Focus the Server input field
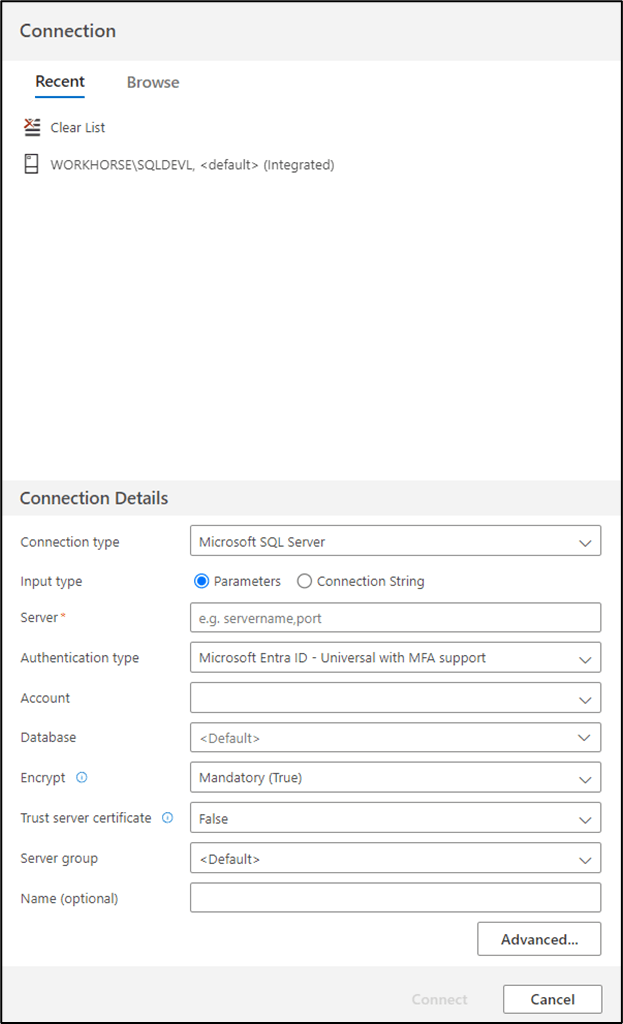Image resolution: width=623 pixels, height=1024 pixels. tap(395, 618)
